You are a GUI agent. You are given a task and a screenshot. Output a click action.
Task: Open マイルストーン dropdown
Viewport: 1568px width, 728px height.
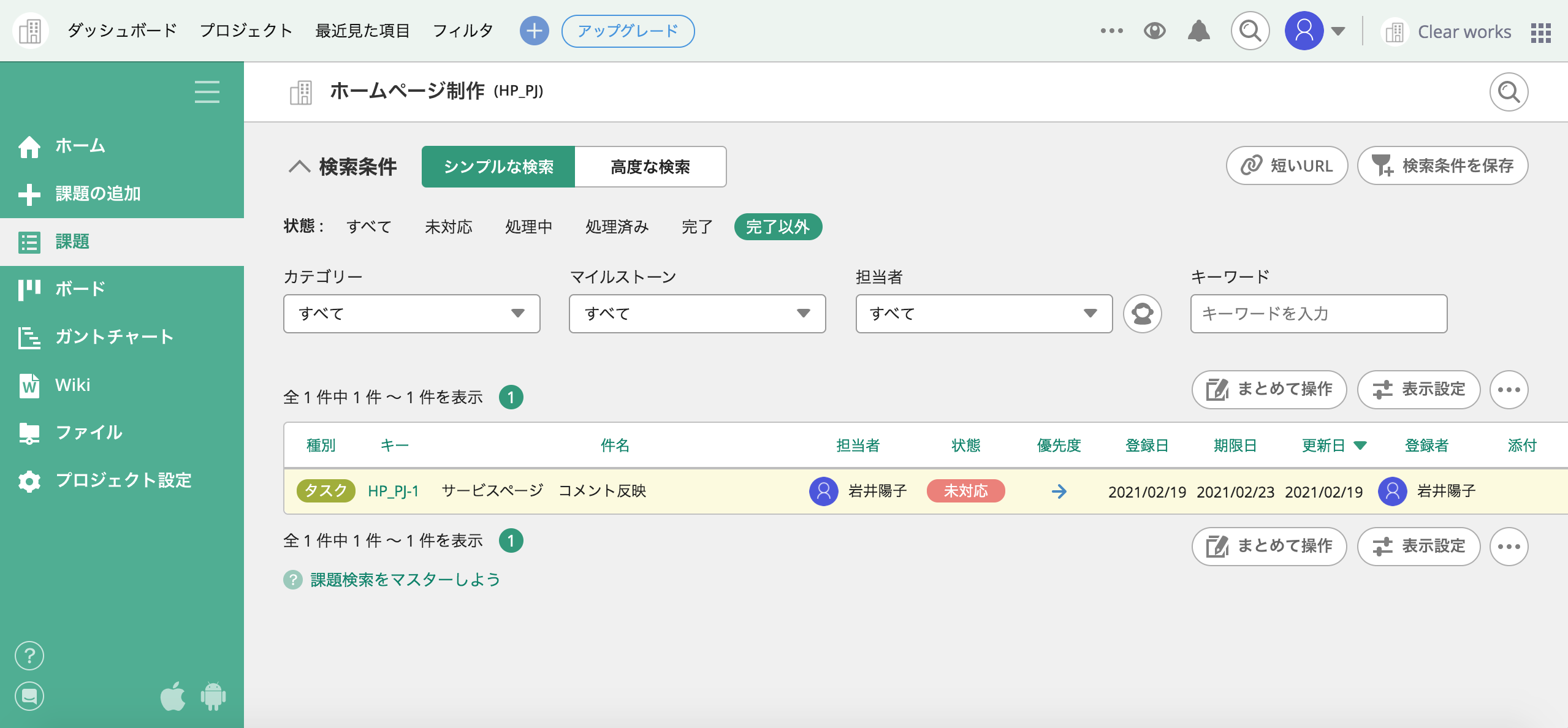[x=697, y=314]
